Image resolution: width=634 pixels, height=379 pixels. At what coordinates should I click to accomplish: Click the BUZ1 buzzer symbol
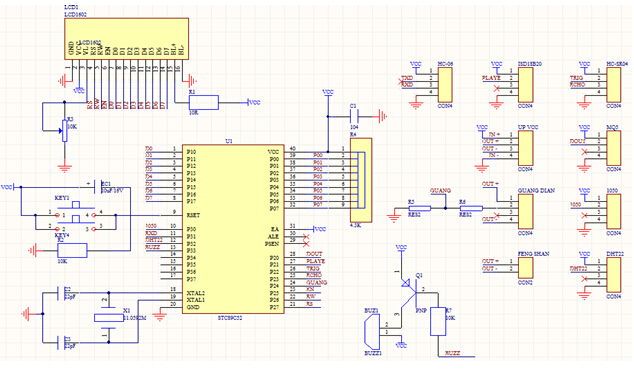(372, 332)
